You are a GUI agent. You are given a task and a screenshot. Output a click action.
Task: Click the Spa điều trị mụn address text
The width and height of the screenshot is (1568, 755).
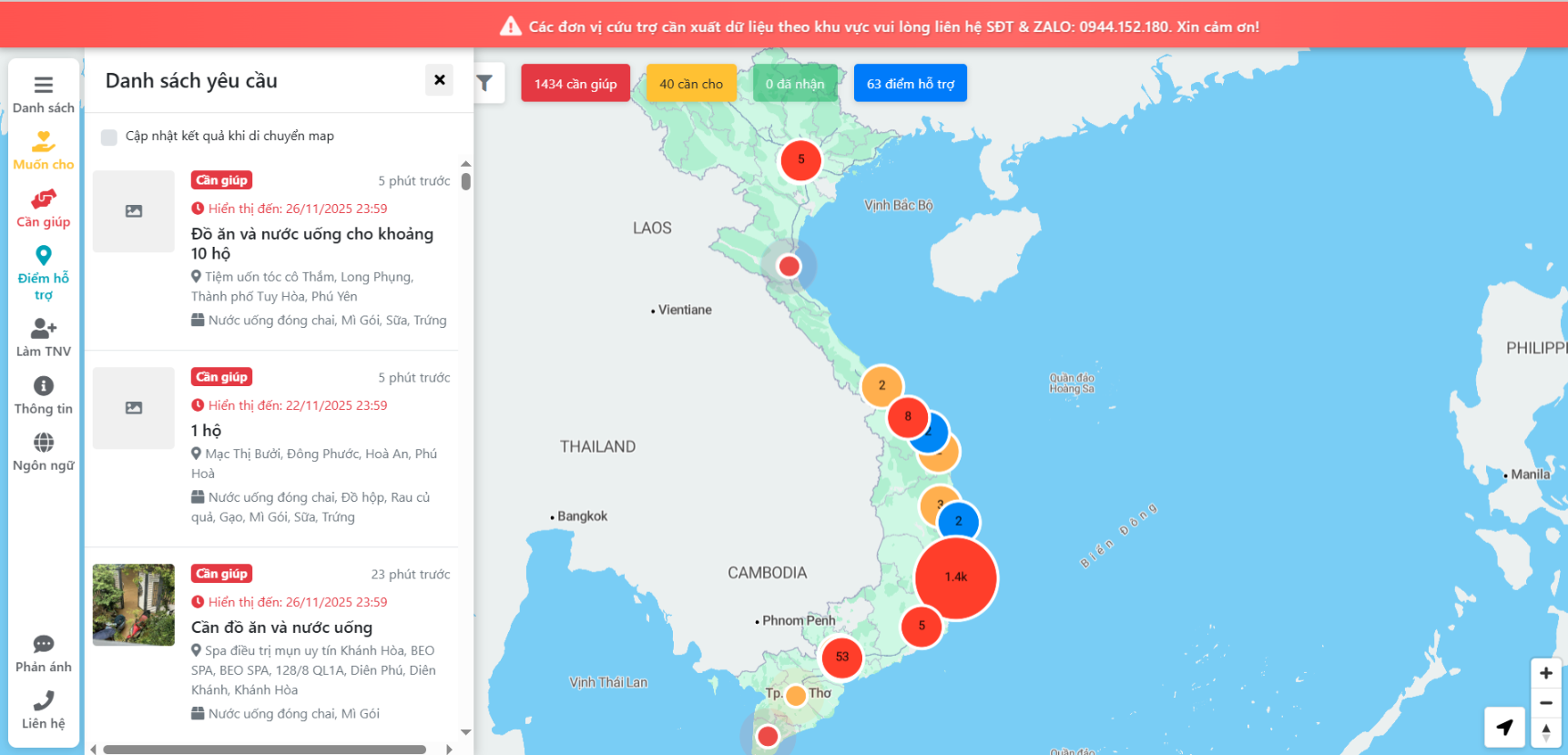314,670
